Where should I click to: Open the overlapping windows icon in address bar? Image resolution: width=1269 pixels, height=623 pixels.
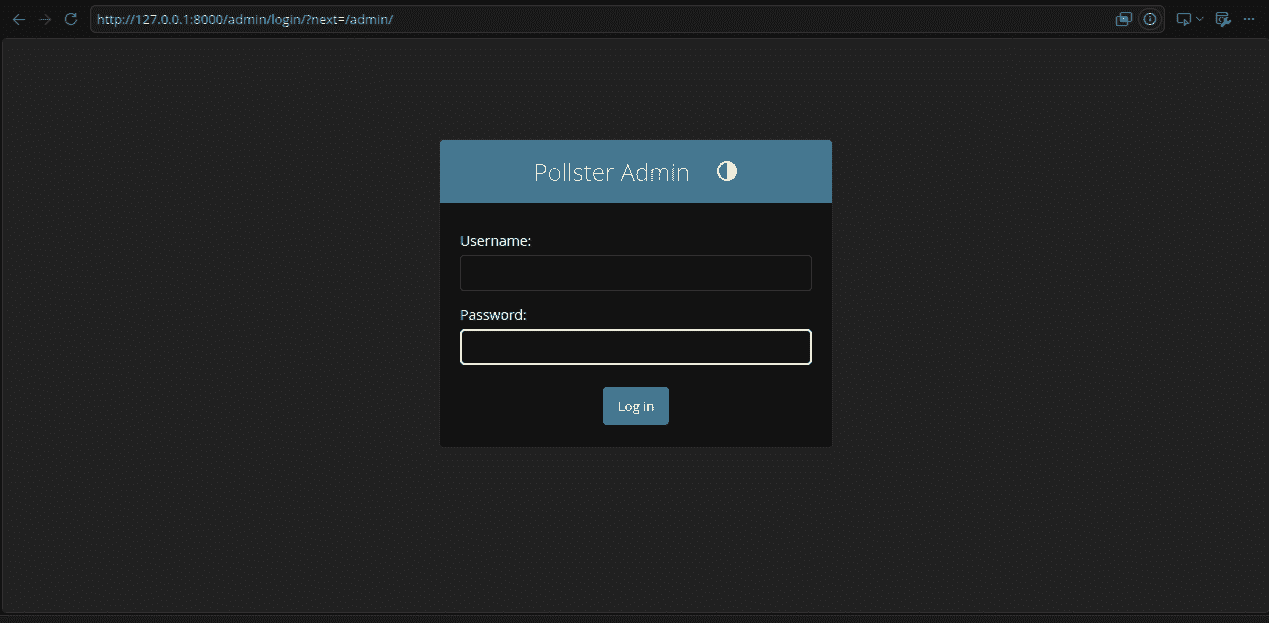point(1124,19)
